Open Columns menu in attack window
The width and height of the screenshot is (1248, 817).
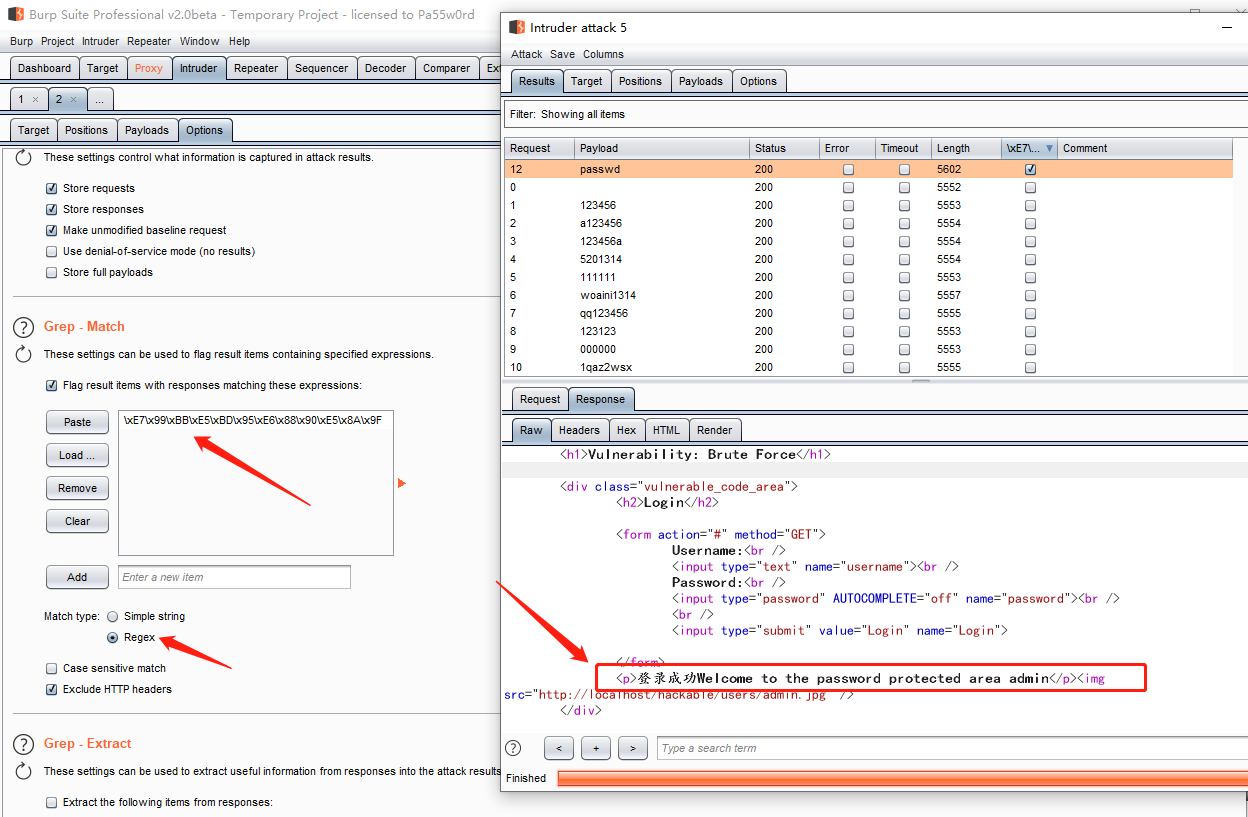(x=603, y=54)
